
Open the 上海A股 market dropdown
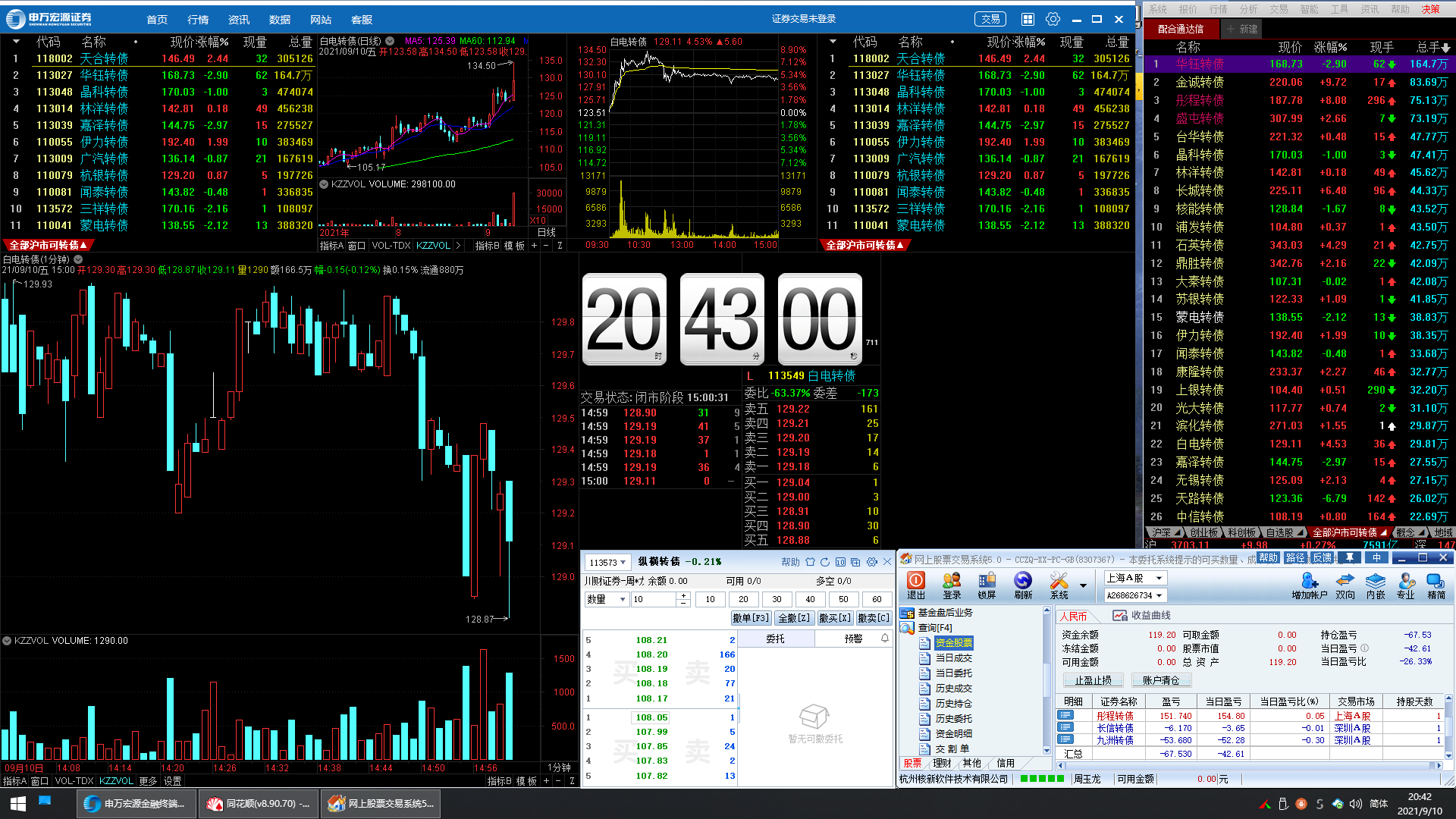pyautogui.click(x=1134, y=578)
